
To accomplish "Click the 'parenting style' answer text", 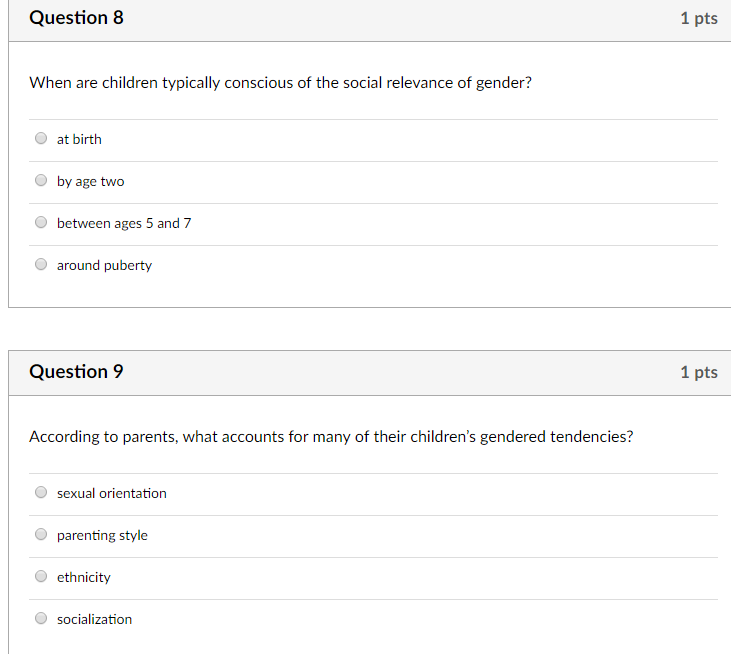I will pyautogui.click(x=102, y=536).
